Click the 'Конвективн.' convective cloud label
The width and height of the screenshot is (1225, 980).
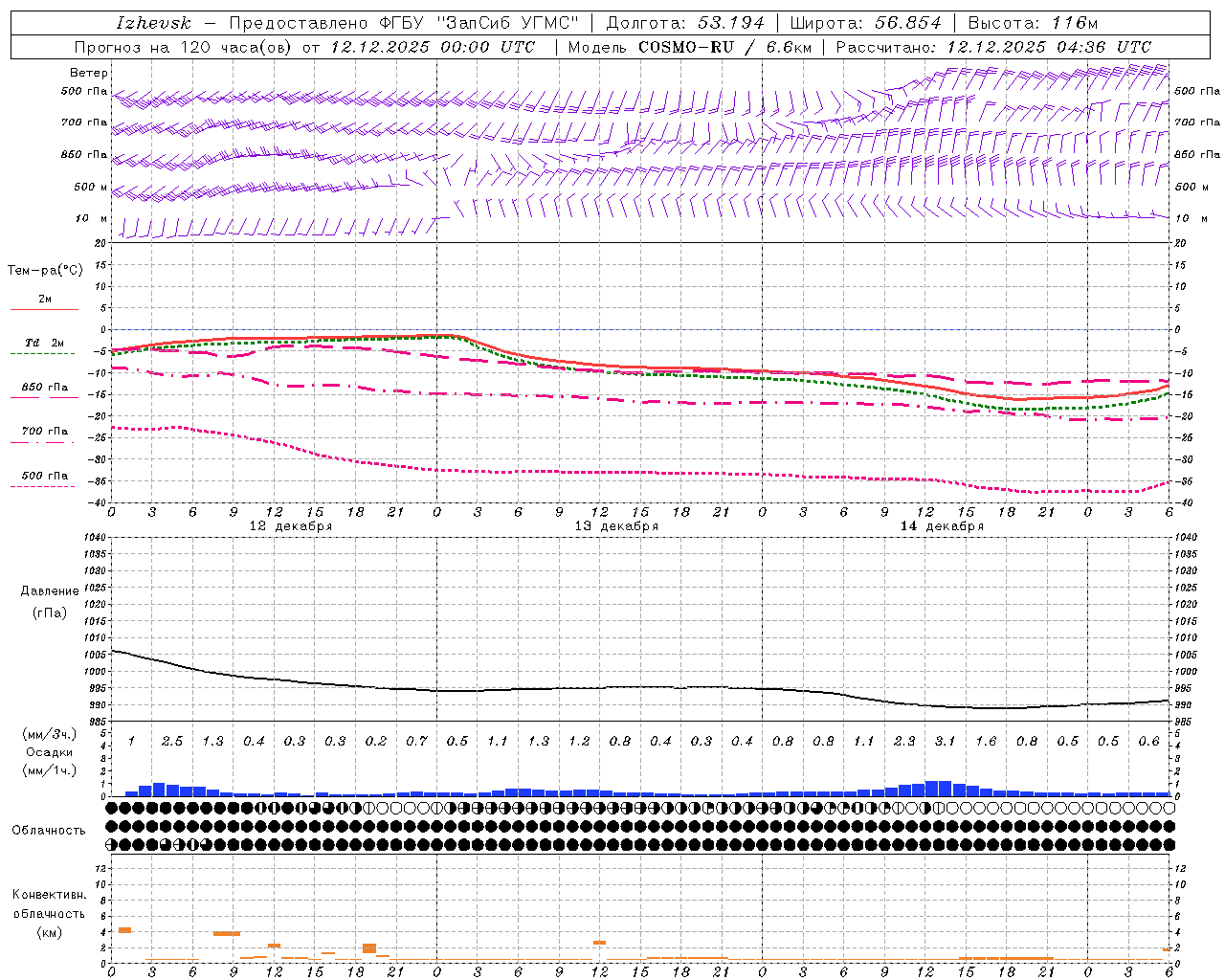click(50, 894)
